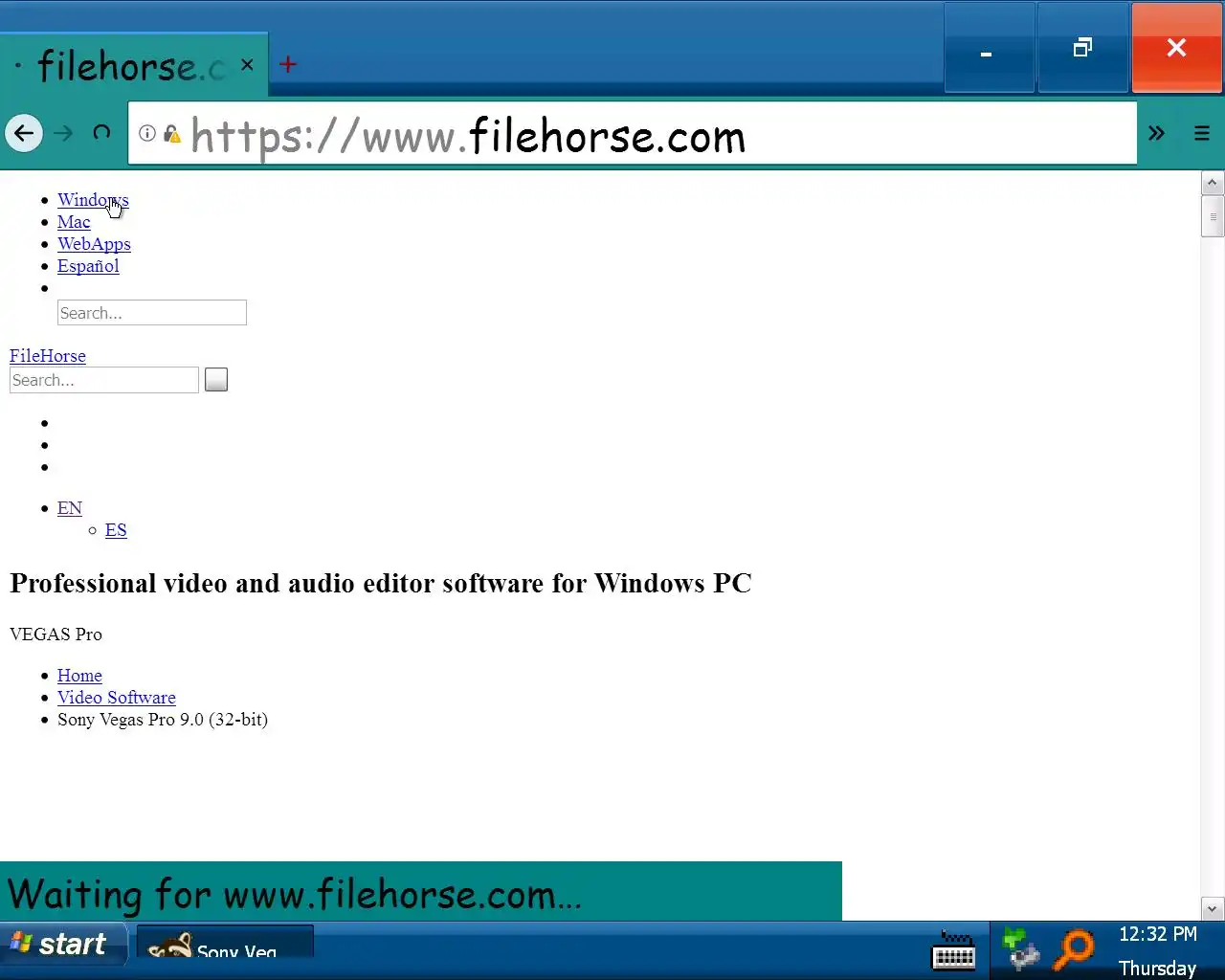Screen dimensions: 1225x980
Task: Click the FileHorse home link
Action: [48, 355]
